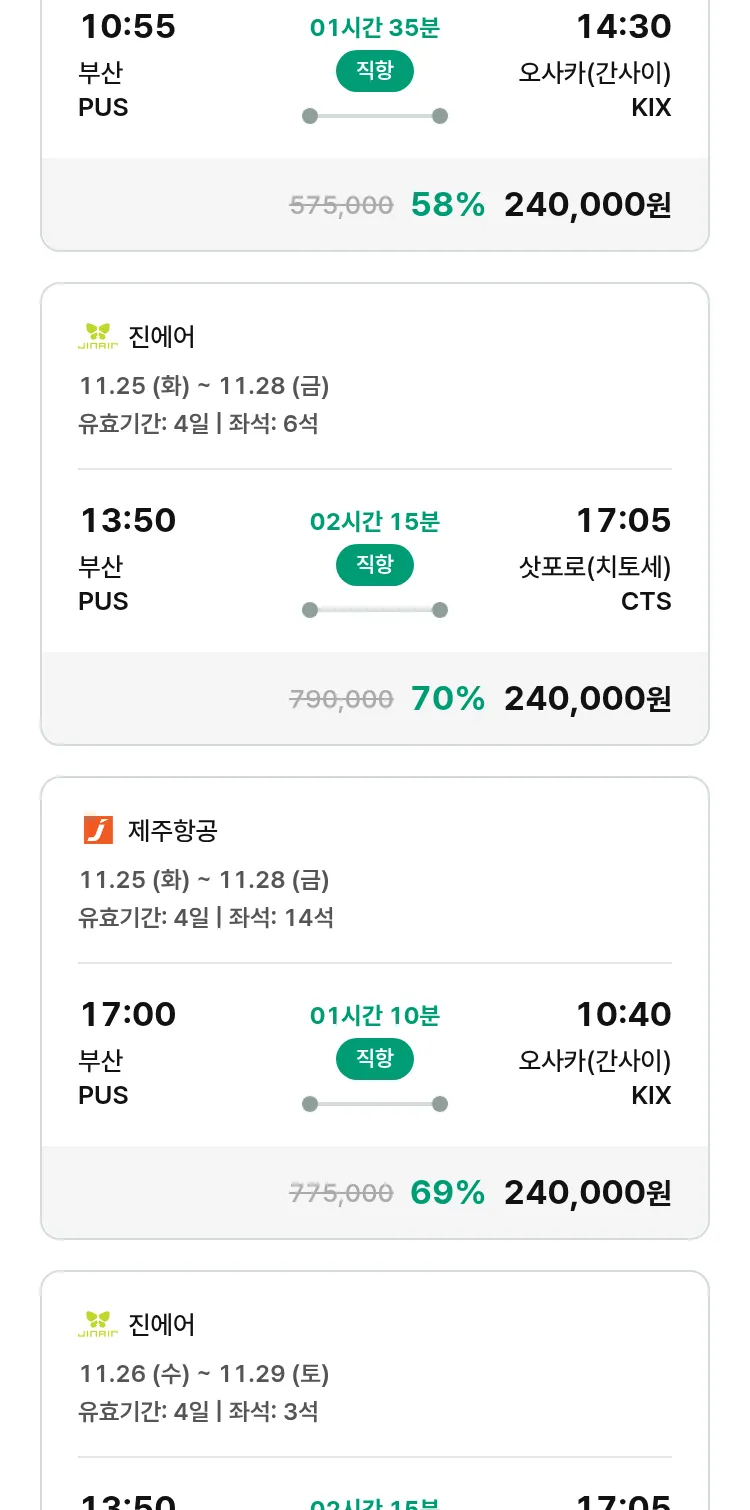The image size is (750, 1510).
Task: Click the Jin Air logo on the 11.26 flight card
Action: click(x=98, y=1325)
